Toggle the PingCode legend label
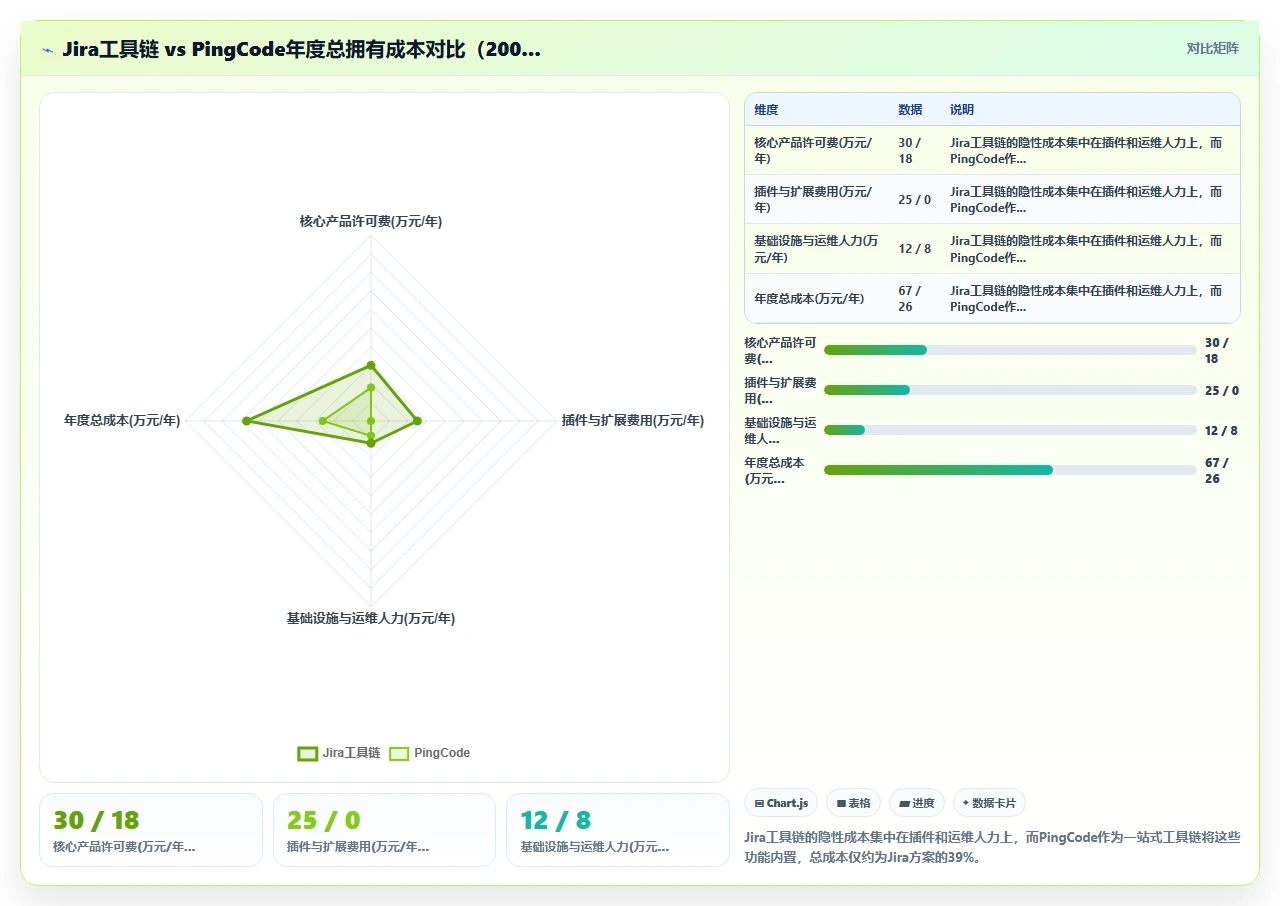 442,753
